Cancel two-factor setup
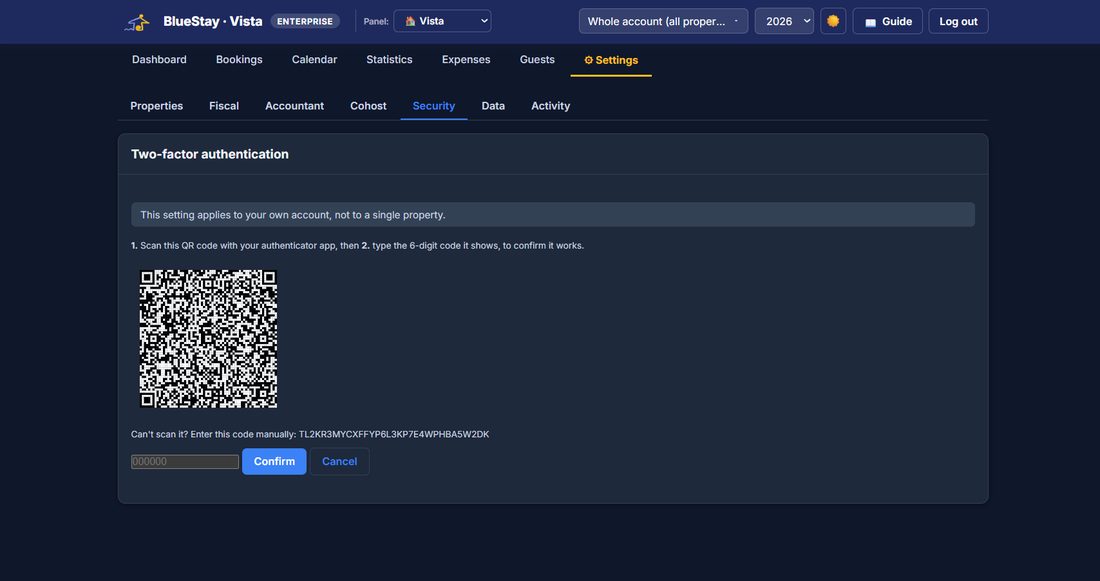 coord(340,461)
